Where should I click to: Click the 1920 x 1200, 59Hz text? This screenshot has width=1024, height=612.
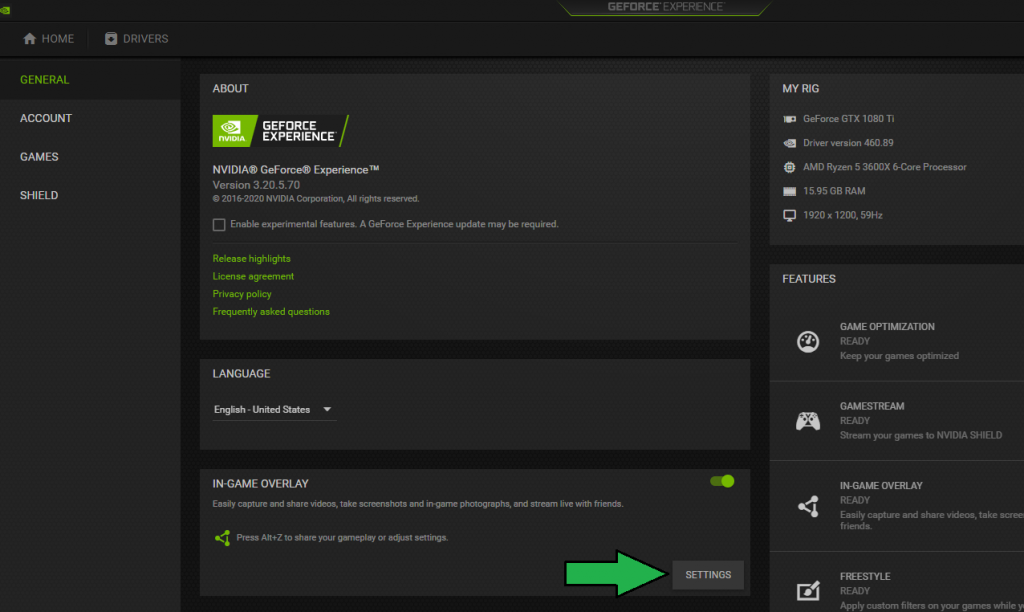(842, 216)
